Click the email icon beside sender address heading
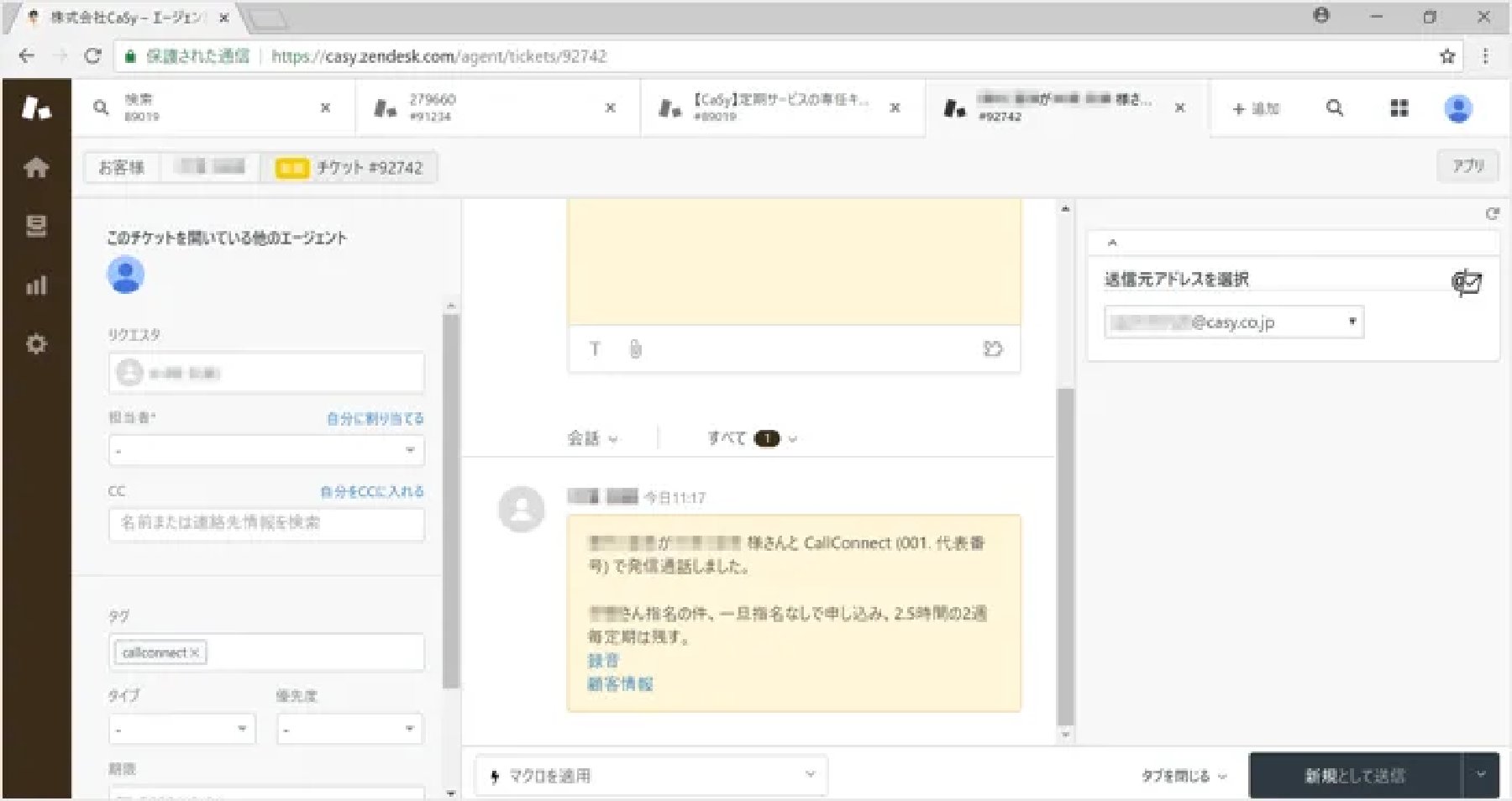Image resolution: width=1512 pixels, height=801 pixels. tap(1467, 281)
